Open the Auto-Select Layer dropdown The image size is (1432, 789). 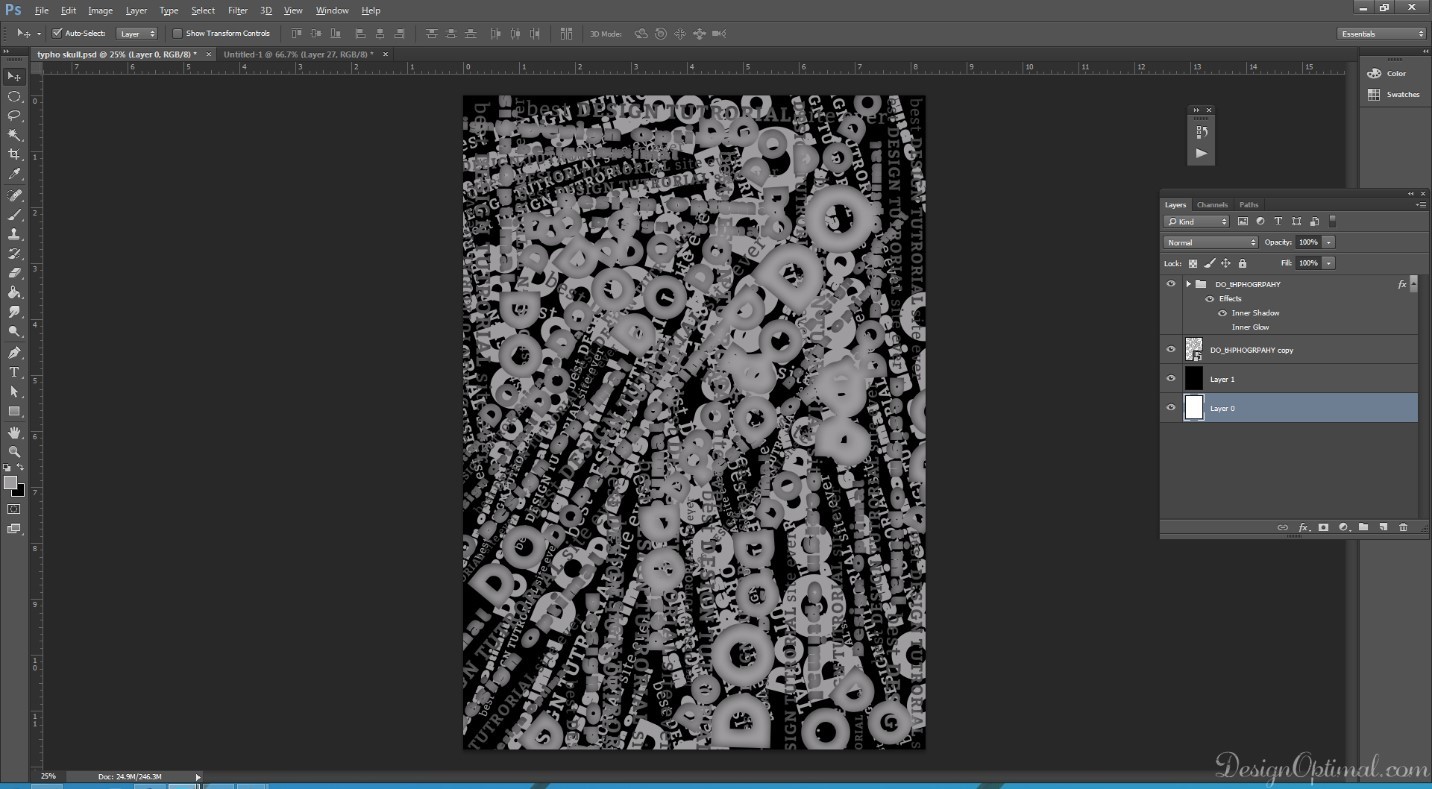tap(138, 33)
